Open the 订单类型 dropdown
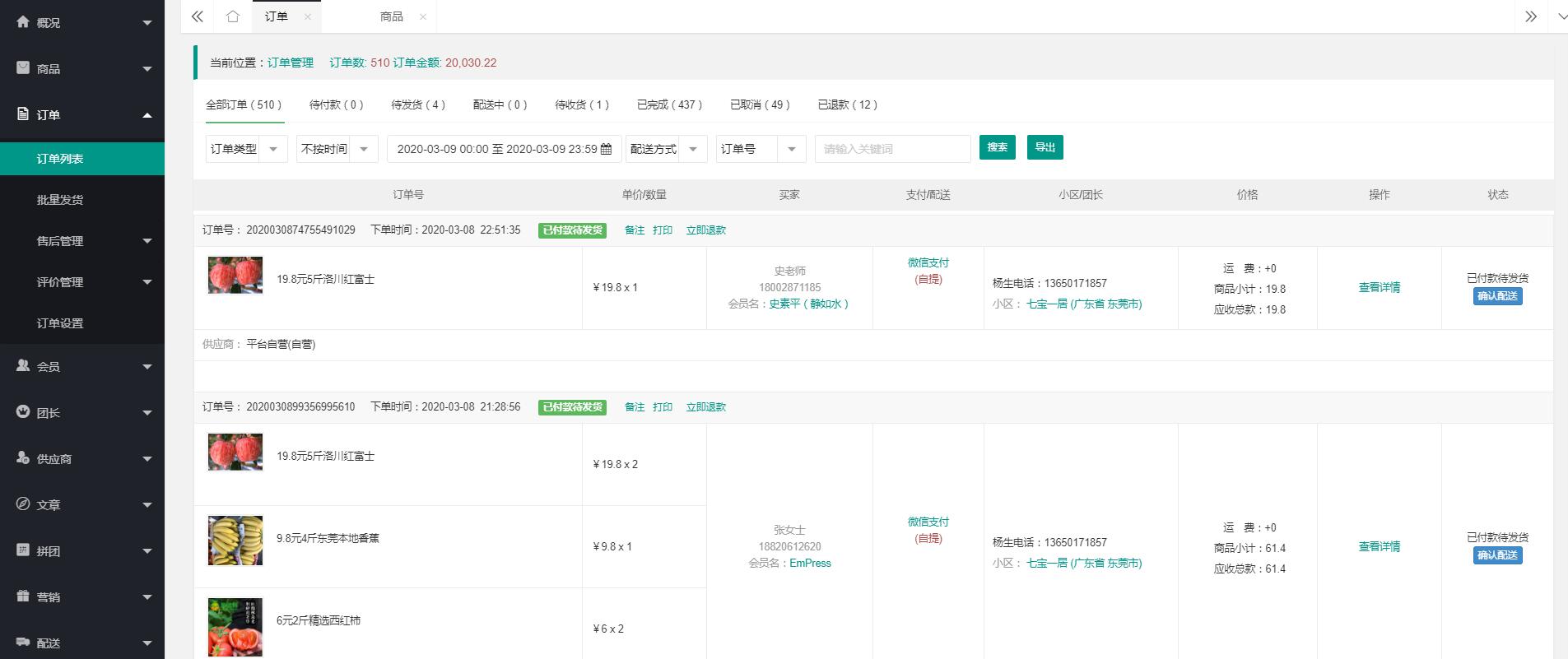This screenshot has width=1568, height=659. (x=246, y=149)
